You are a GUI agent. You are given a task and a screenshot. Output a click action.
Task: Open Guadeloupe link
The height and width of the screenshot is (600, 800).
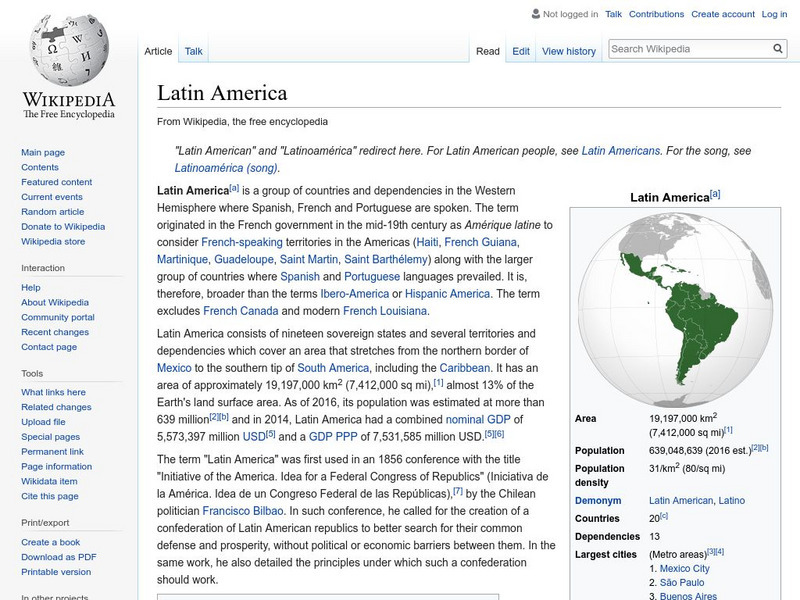click(x=244, y=259)
